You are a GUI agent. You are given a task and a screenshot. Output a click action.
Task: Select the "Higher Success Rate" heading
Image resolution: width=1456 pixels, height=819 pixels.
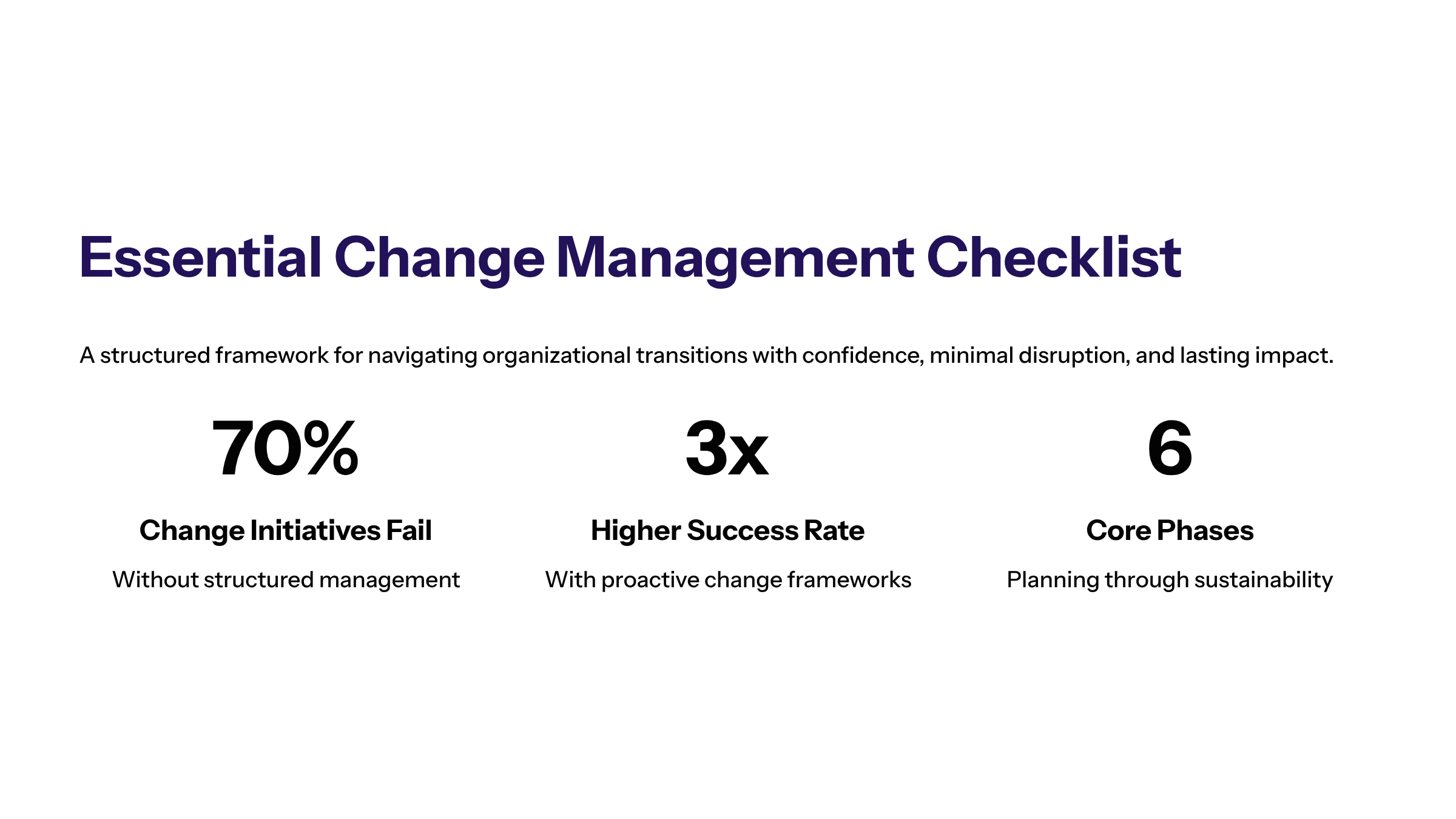[x=727, y=531]
